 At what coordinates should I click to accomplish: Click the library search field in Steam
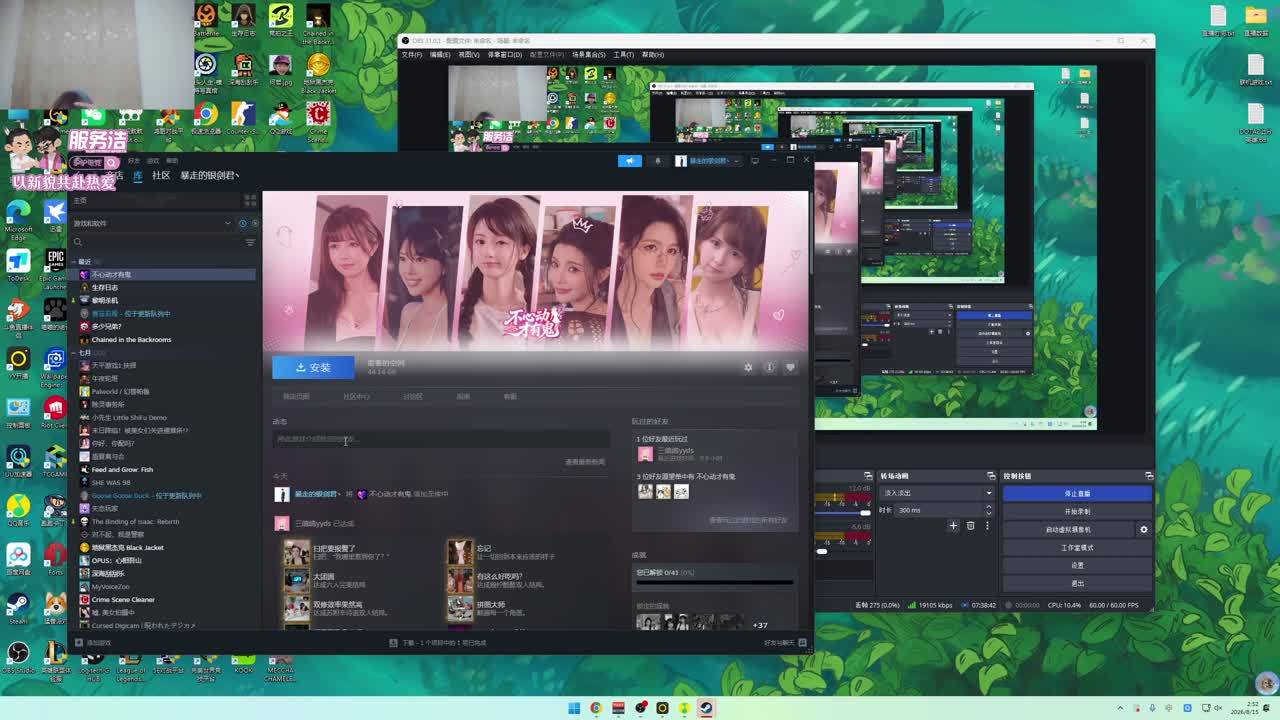[x=158, y=242]
